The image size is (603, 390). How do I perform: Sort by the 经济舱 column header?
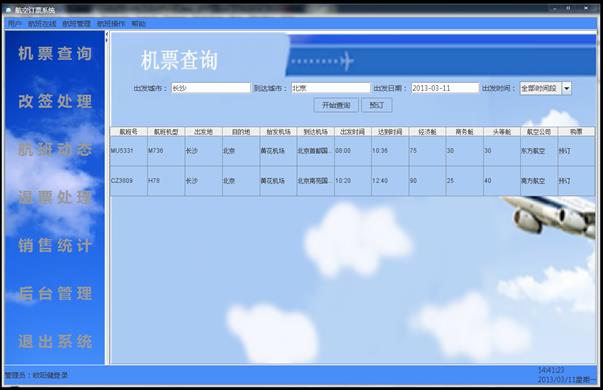[x=427, y=132]
